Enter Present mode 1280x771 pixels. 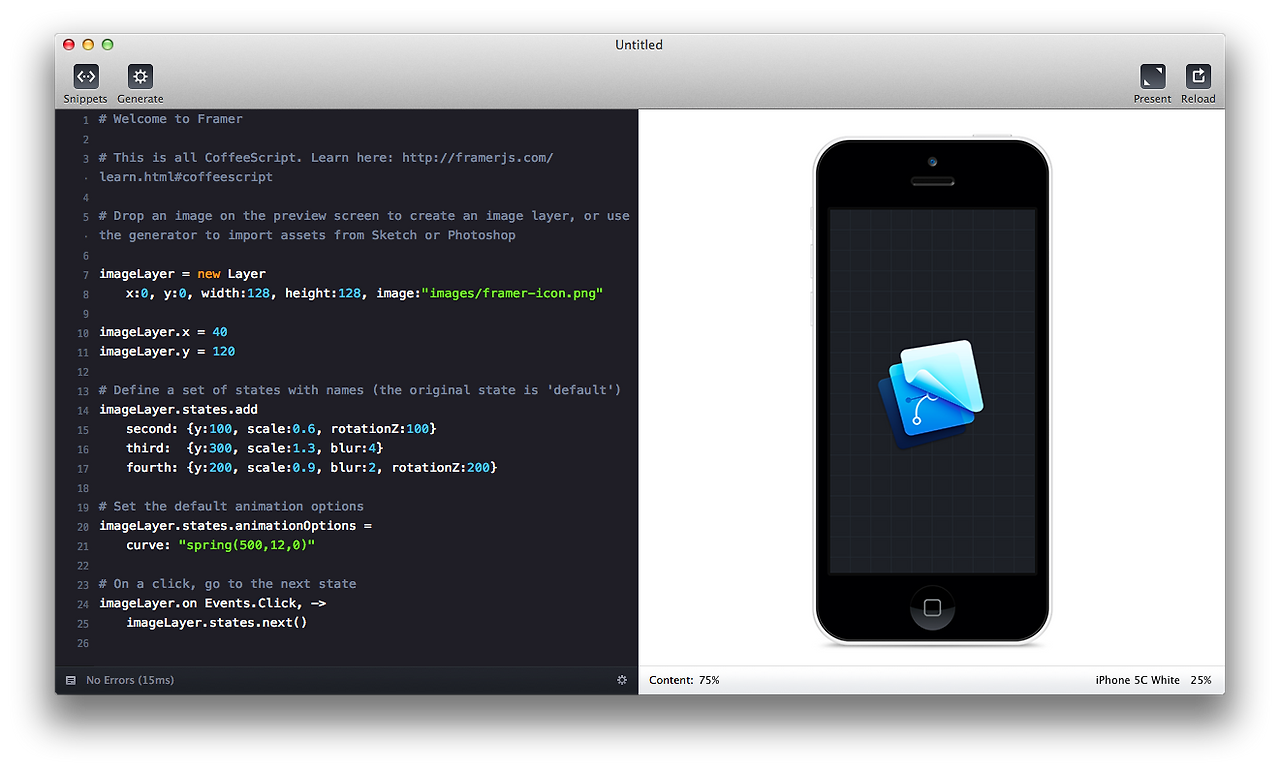pos(1152,75)
